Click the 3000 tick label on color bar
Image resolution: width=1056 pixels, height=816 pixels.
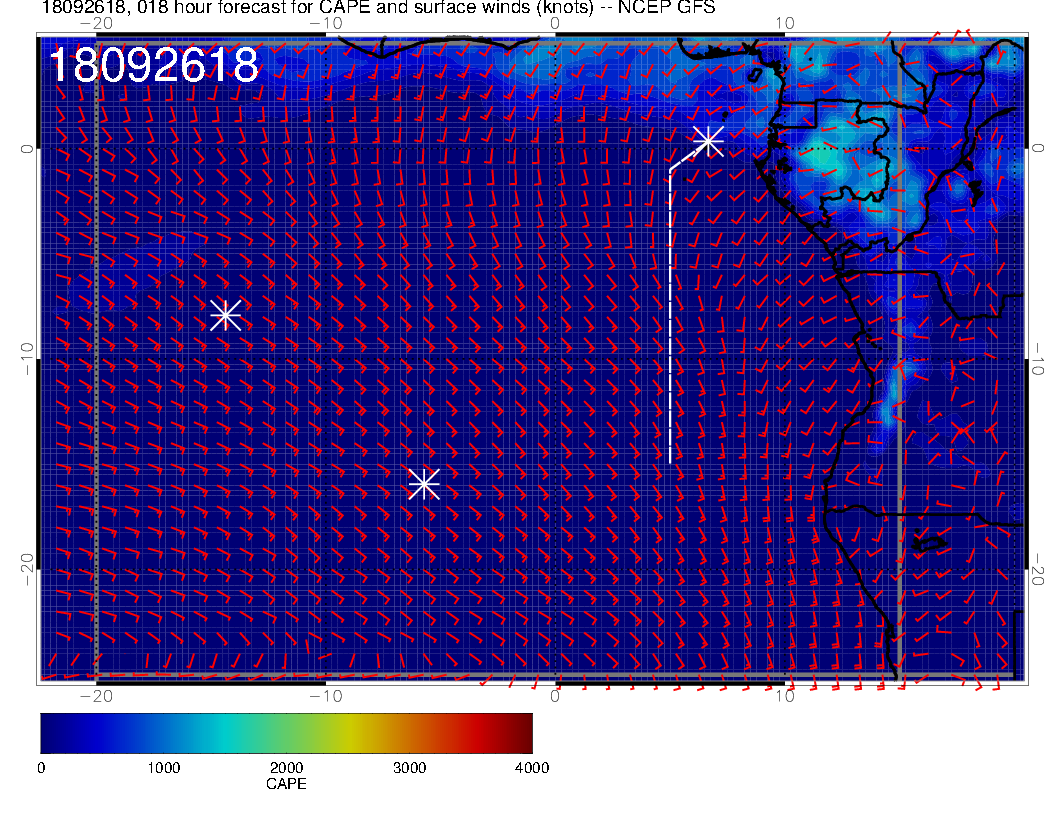409,768
